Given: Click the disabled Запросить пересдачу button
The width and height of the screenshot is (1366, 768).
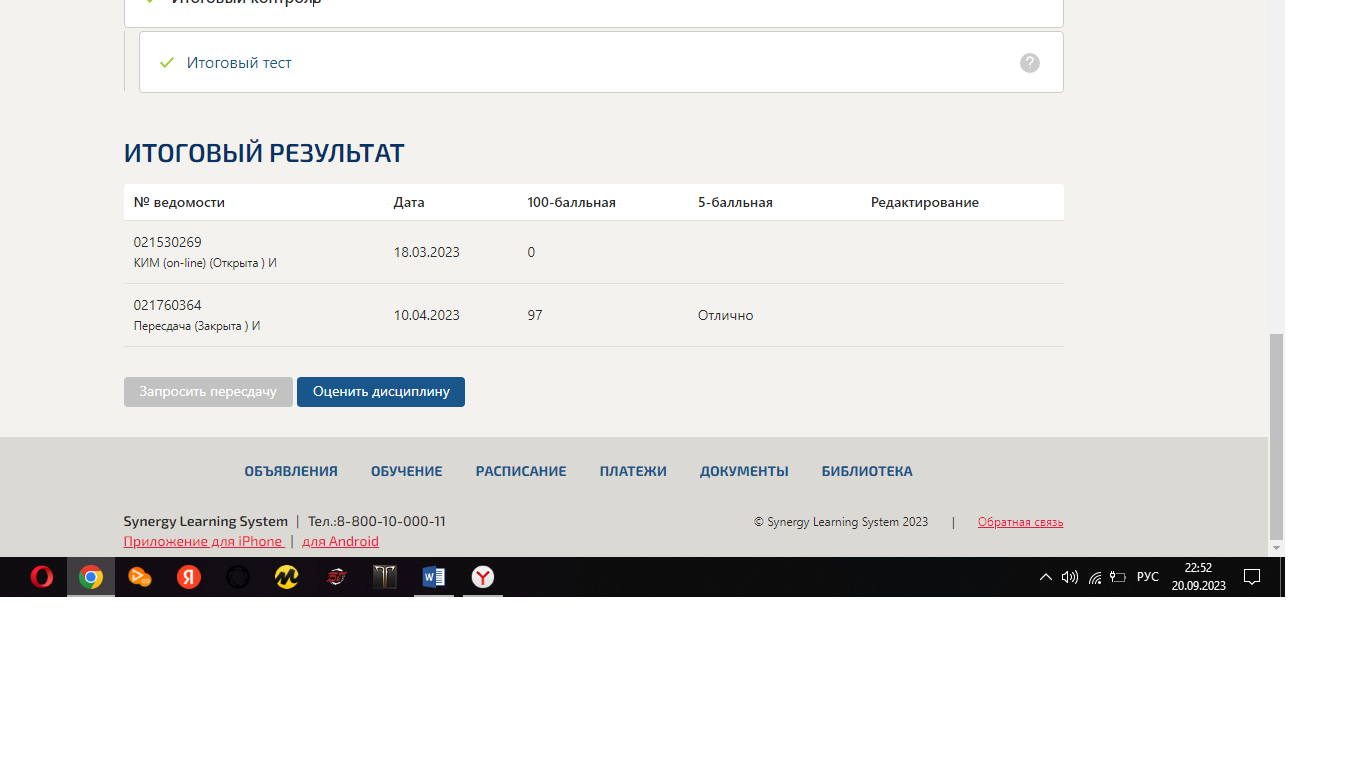Looking at the screenshot, I should 208,392.
